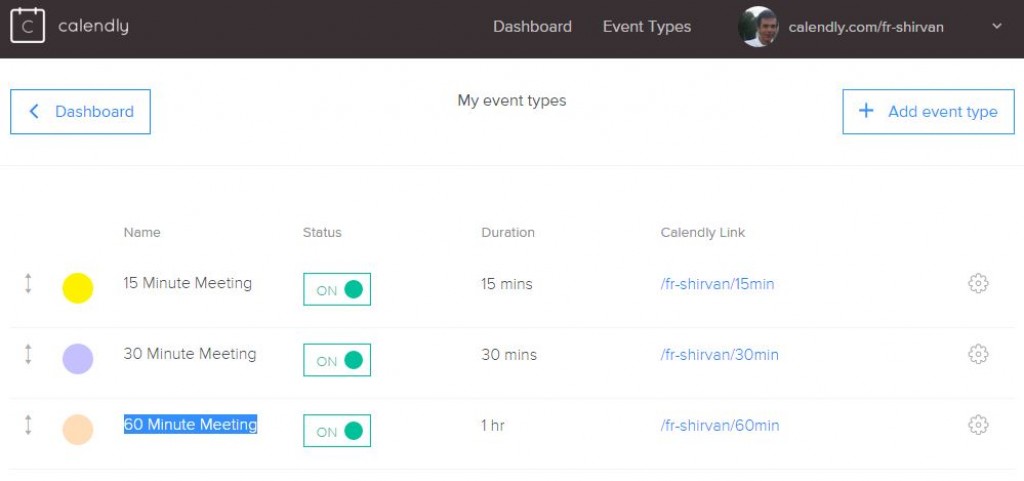Go to Dashboard in top navigation
The width and height of the screenshot is (1024, 481).
click(532, 27)
